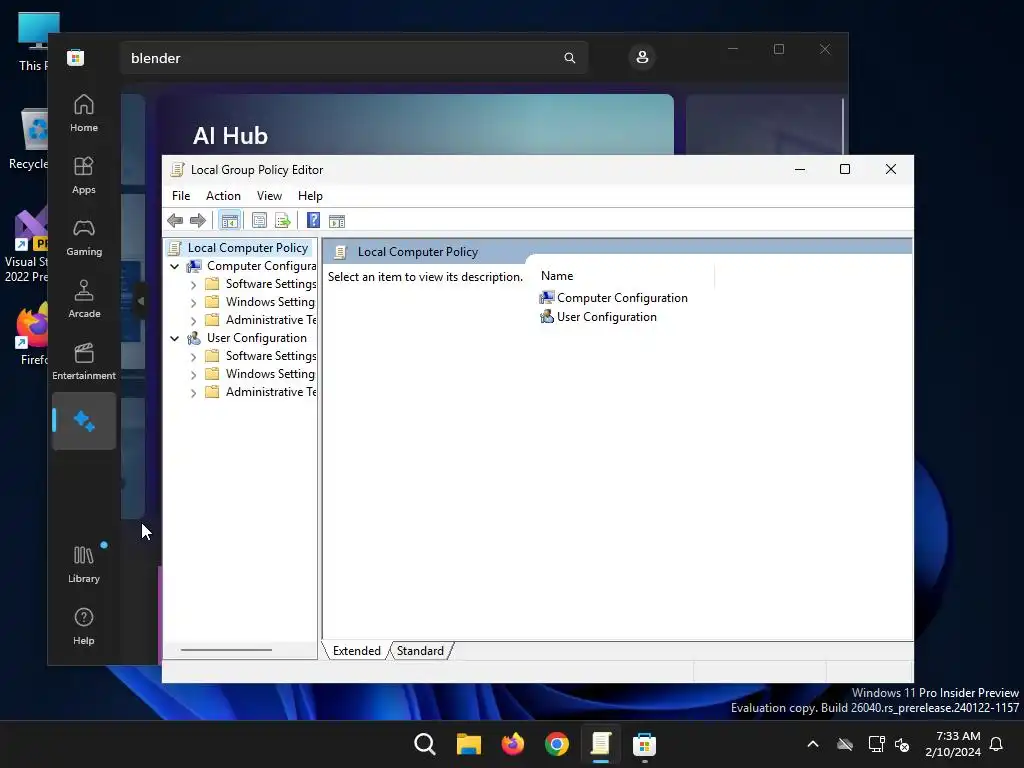Viewport: 1024px width, 768px height.
Task: Collapse User Configuration tree node
Action: [174, 338]
